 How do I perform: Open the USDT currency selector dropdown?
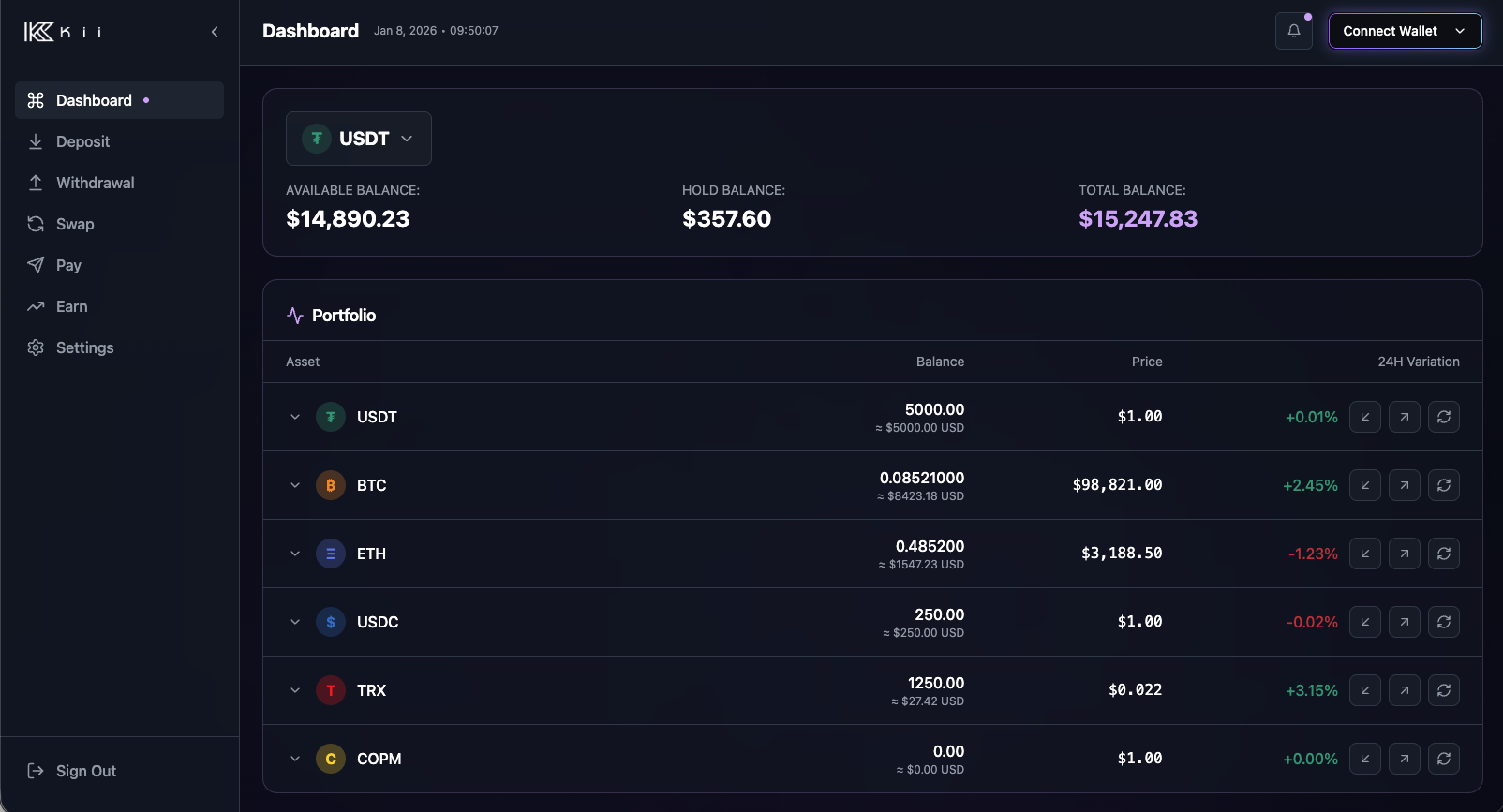pyautogui.click(x=359, y=139)
